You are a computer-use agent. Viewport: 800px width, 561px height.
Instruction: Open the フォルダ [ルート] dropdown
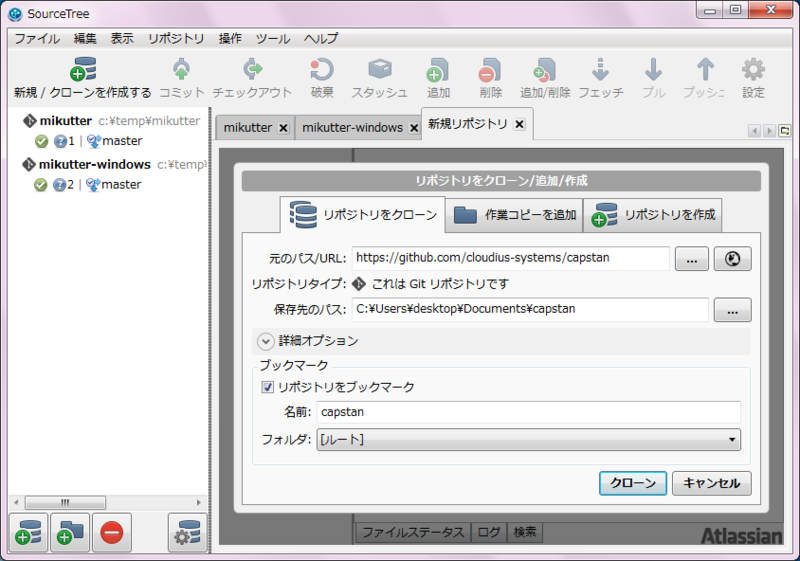[529, 440]
